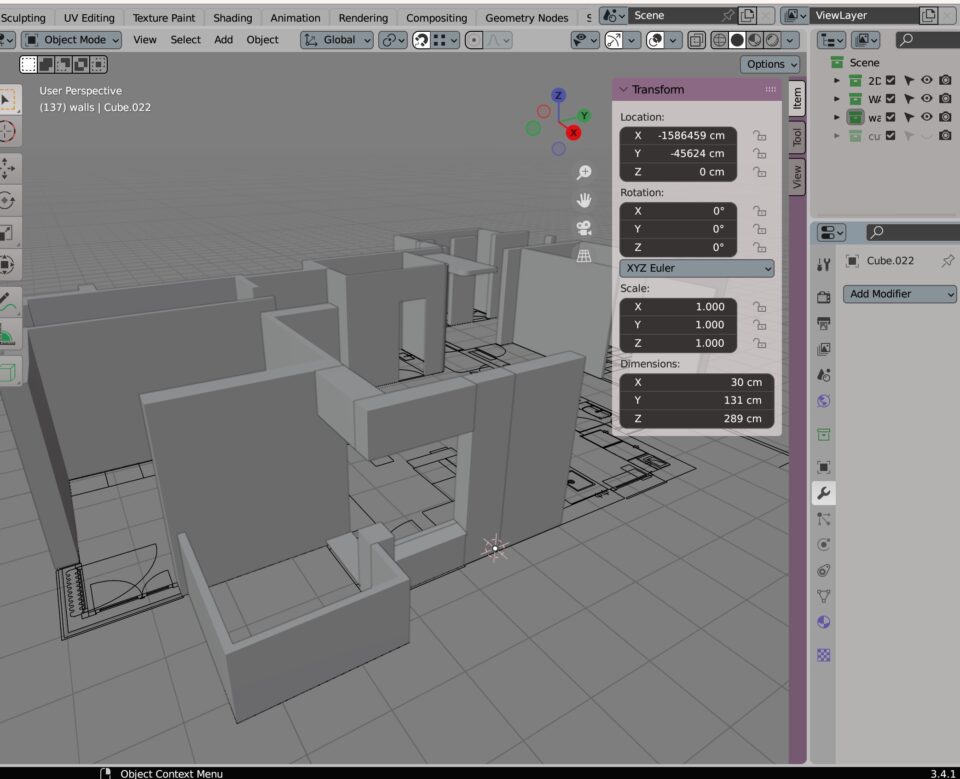Open the Add menu in header
Image resolution: width=960 pixels, height=779 pixels.
coord(223,40)
